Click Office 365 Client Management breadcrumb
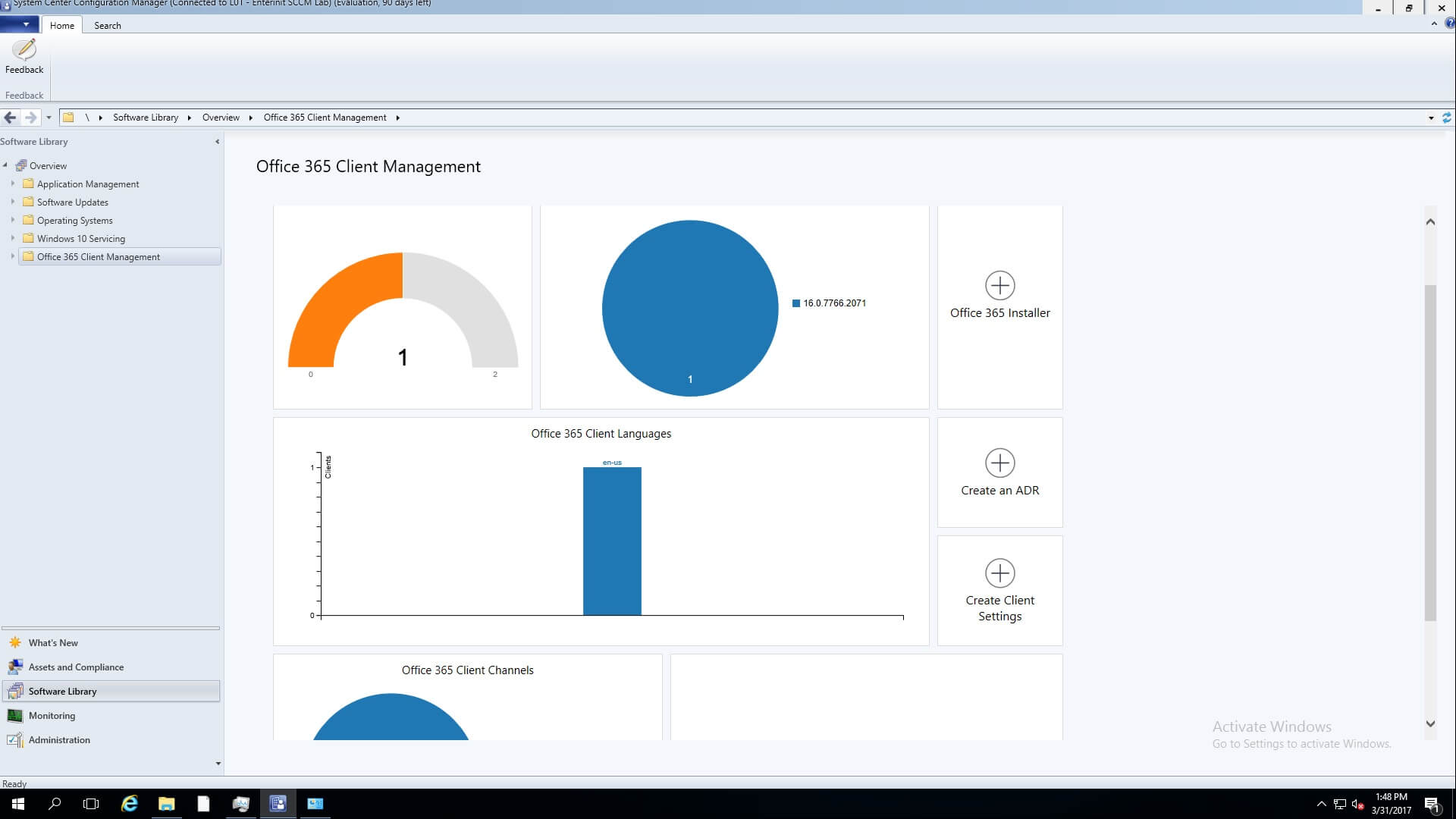Viewport: 1456px width, 819px height. 325,118
